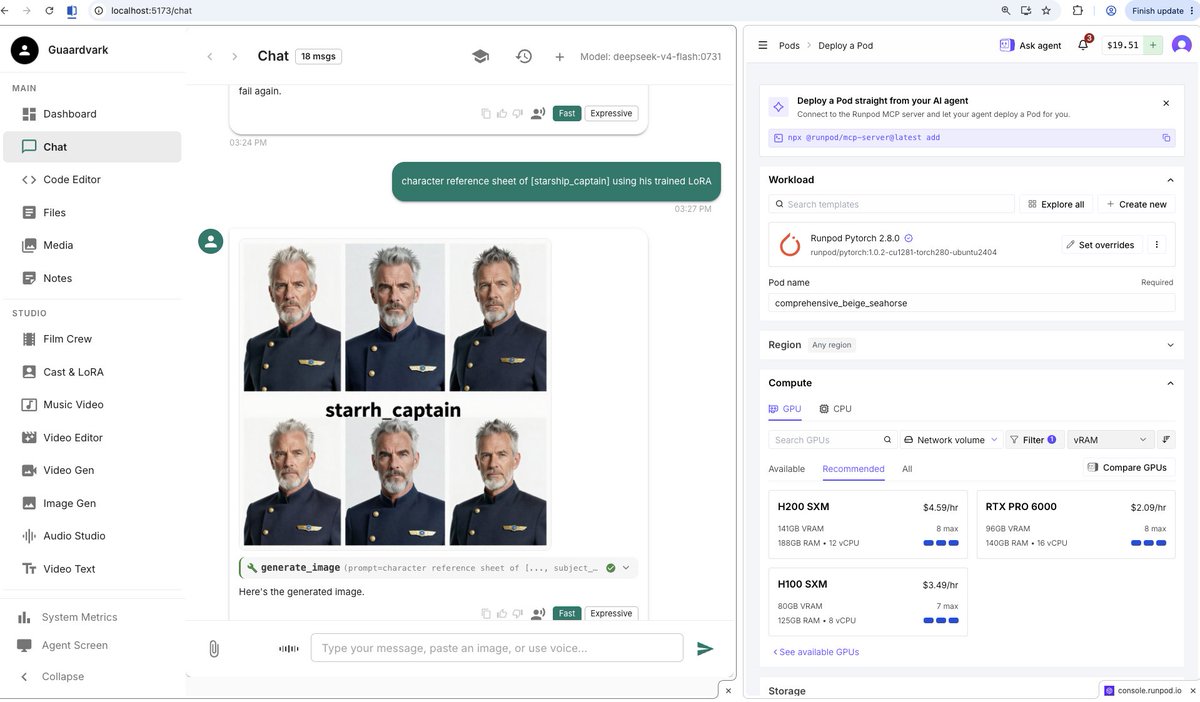Image resolution: width=1200 pixels, height=702 pixels.
Task: Follow the See available GPUs link
Action: (816, 652)
